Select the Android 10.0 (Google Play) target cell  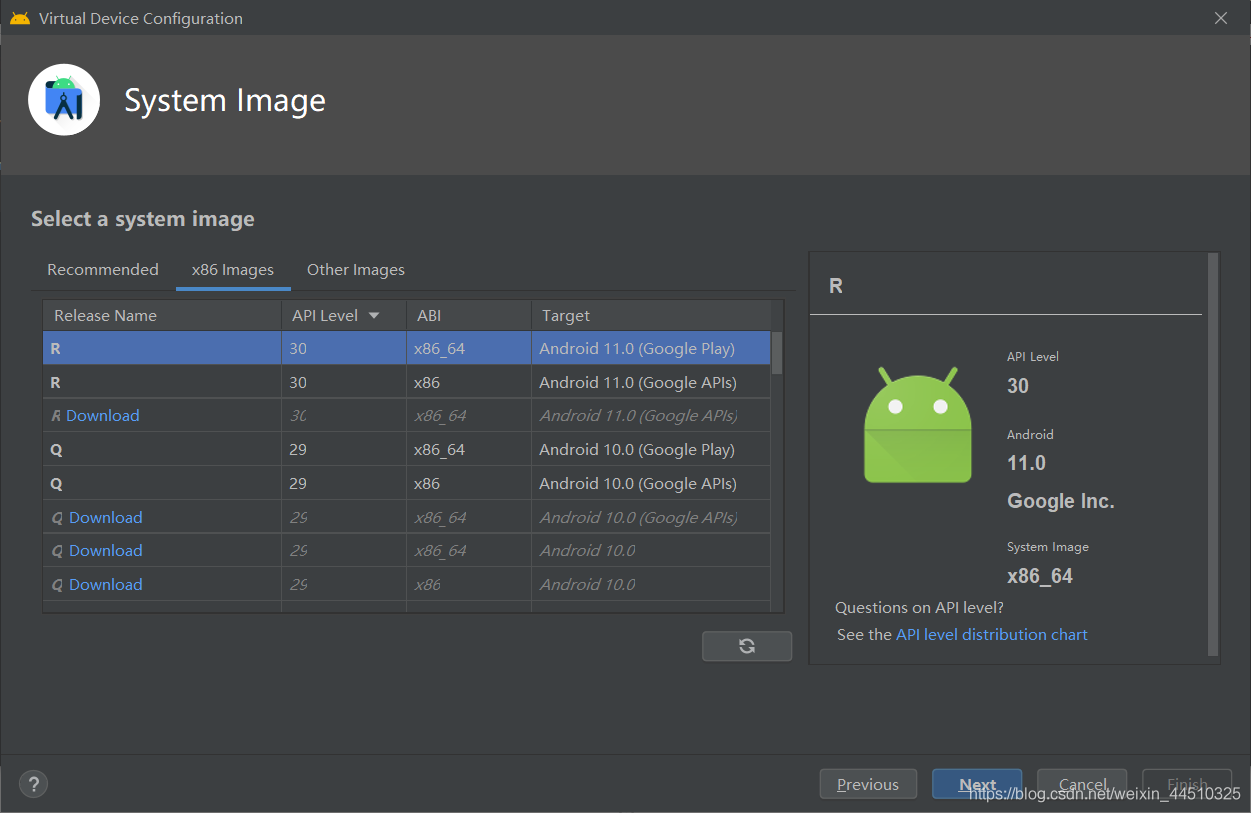pyautogui.click(x=637, y=450)
